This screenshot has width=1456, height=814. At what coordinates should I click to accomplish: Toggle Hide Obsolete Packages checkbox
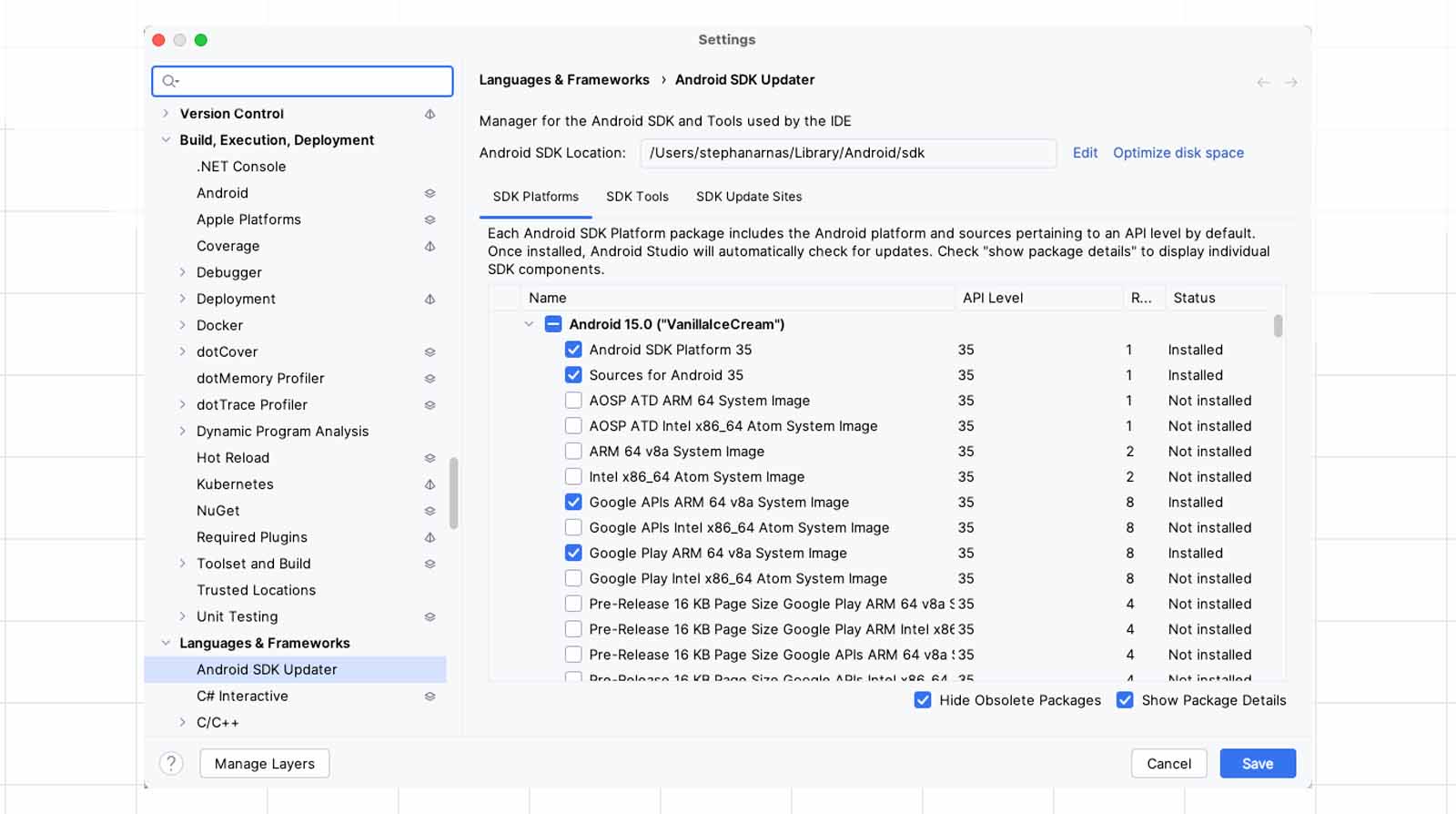(x=923, y=700)
